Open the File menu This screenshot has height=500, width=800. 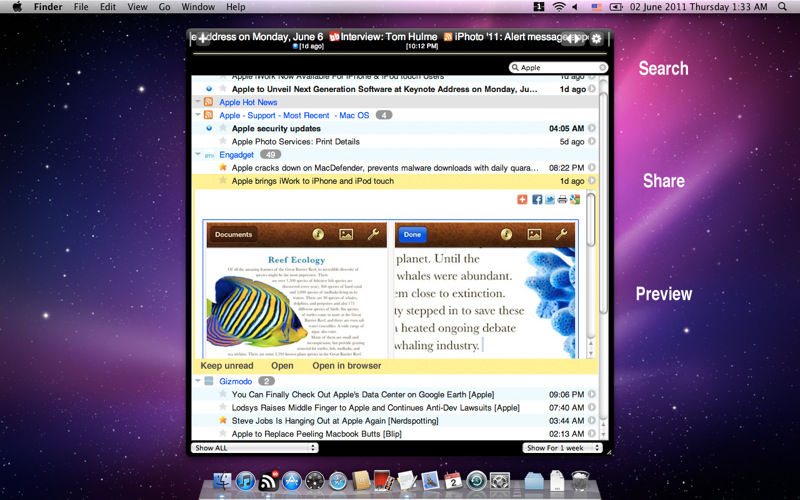(x=81, y=7)
